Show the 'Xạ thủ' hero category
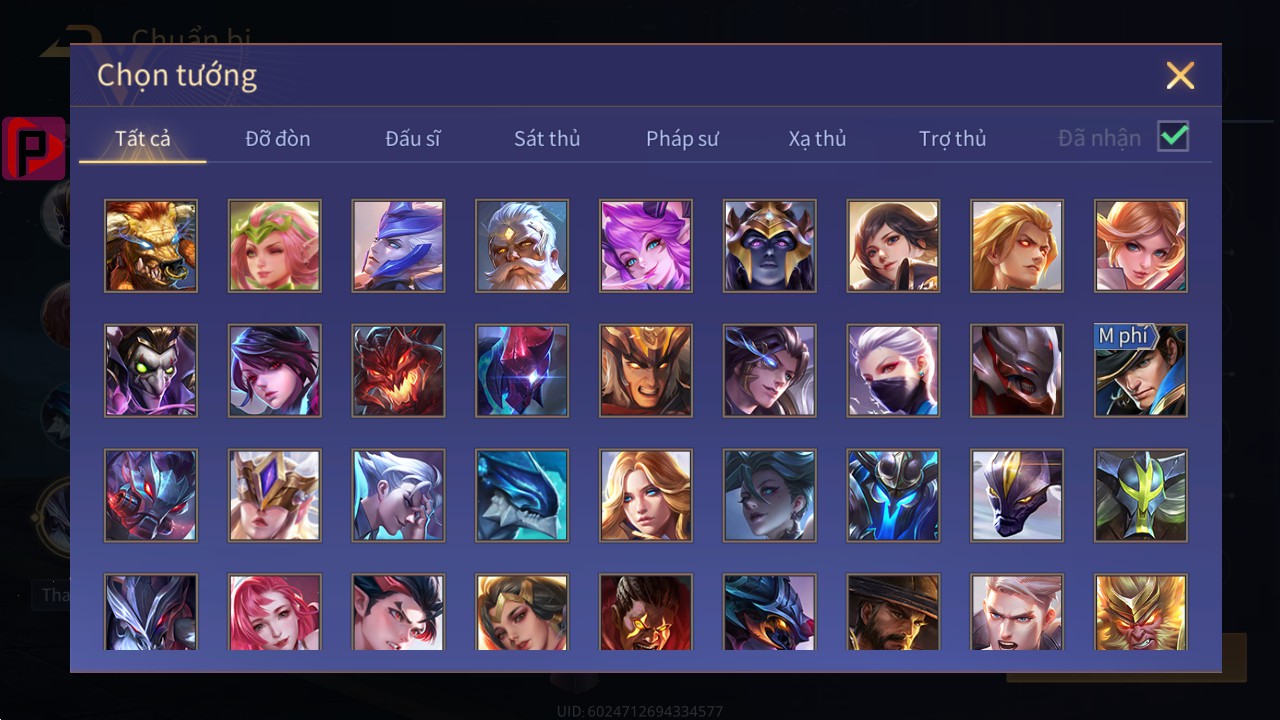 click(817, 139)
